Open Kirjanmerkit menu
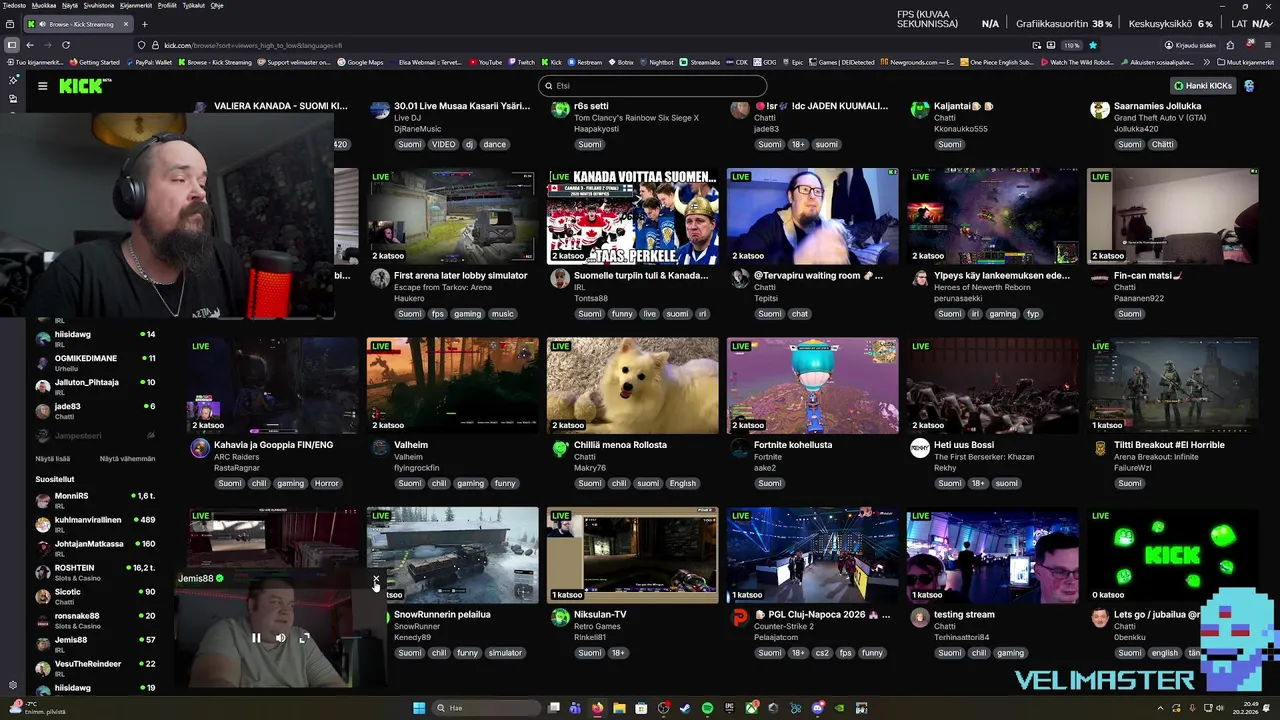Image resolution: width=1280 pixels, height=720 pixels. click(136, 5)
